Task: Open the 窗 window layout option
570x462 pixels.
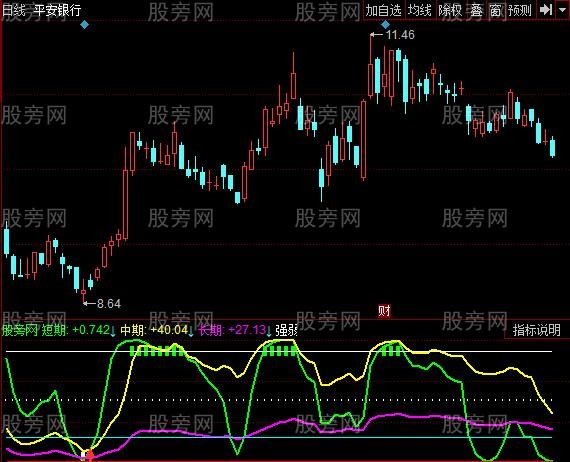Action: [x=495, y=10]
